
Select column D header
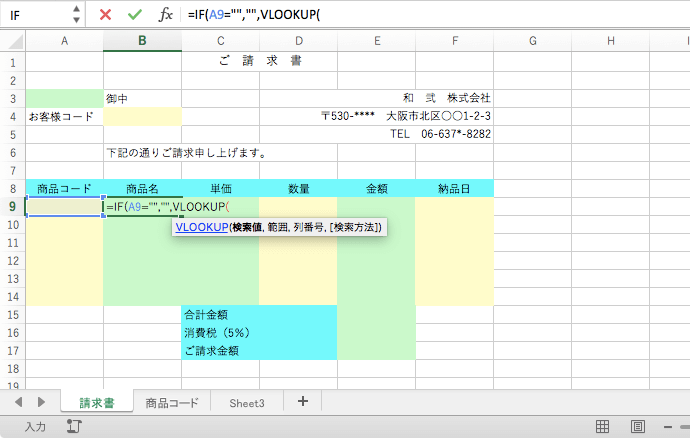pyautogui.click(x=299, y=41)
